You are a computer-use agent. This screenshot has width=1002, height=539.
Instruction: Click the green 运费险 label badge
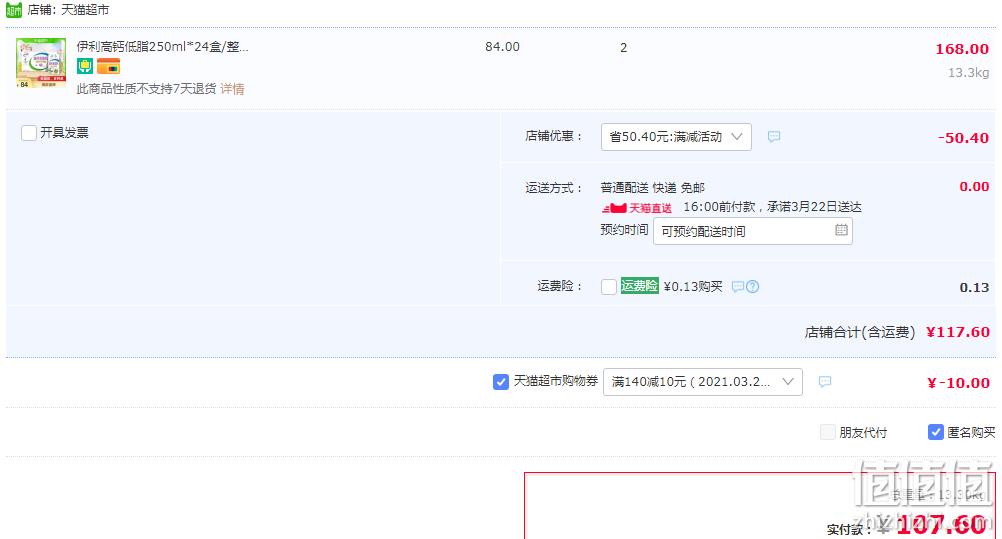(639, 286)
